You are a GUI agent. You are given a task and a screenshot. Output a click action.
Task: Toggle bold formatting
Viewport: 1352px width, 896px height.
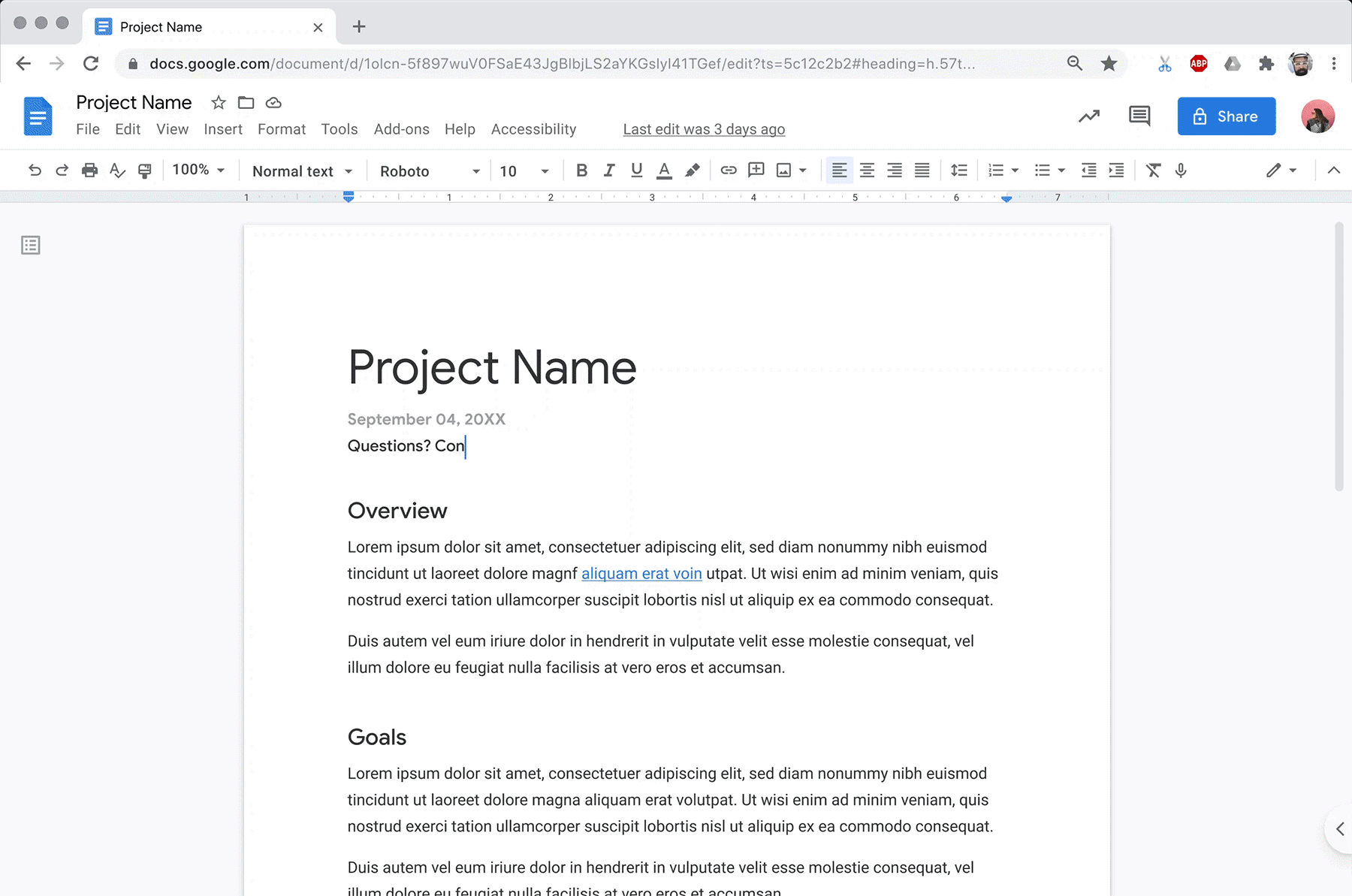[x=581, y=170]
